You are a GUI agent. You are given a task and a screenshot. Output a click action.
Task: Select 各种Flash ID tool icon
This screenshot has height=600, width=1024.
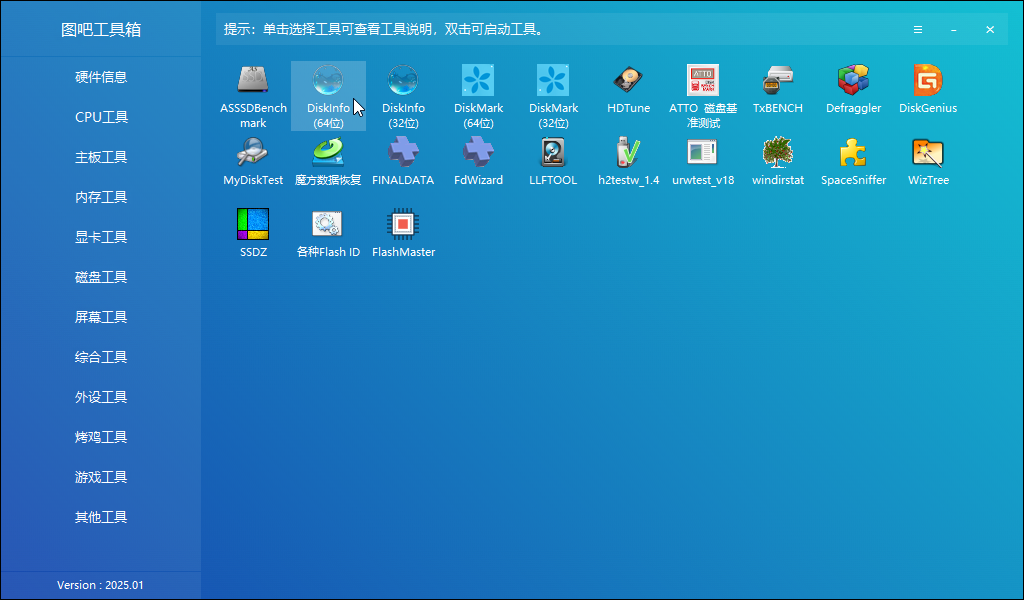(328, 224)
